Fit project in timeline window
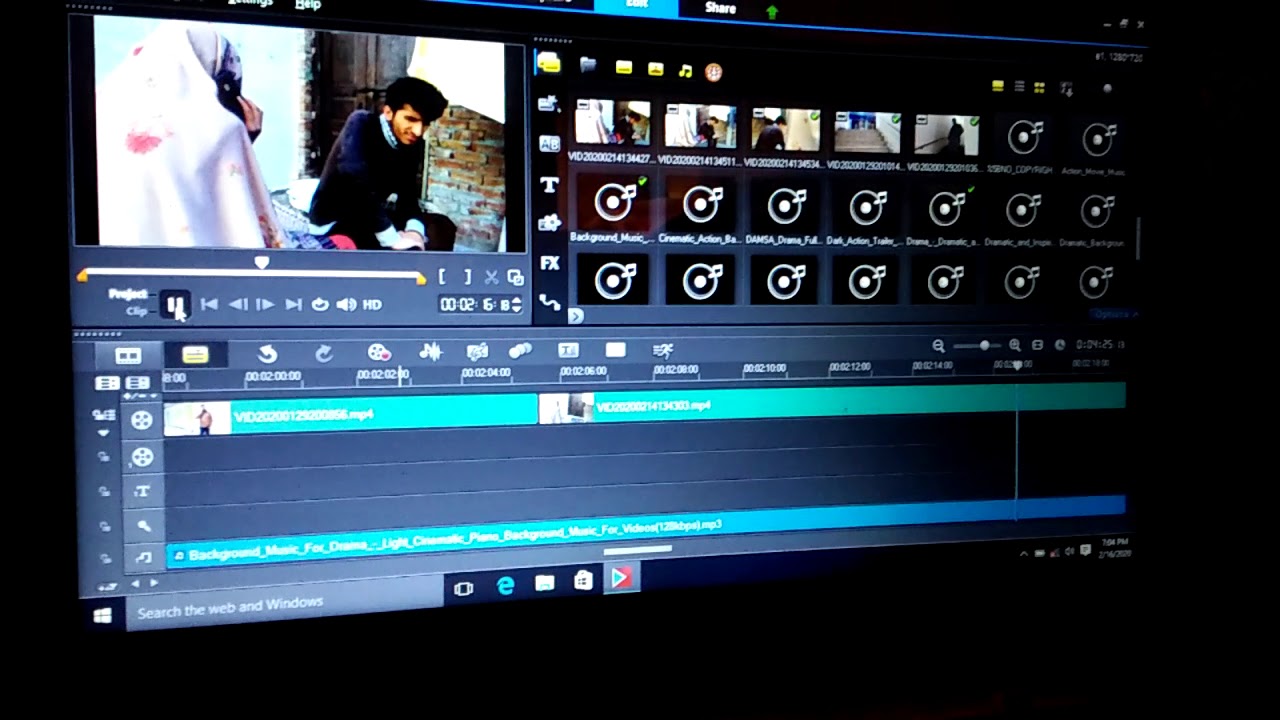This screenshot has width=1280, height=720. pyautogui.click(x=1037, y=345)
